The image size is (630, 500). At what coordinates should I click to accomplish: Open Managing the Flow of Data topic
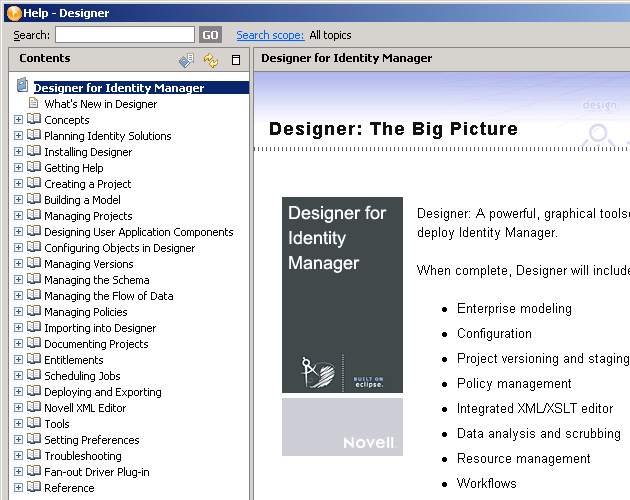coord(108,296)
